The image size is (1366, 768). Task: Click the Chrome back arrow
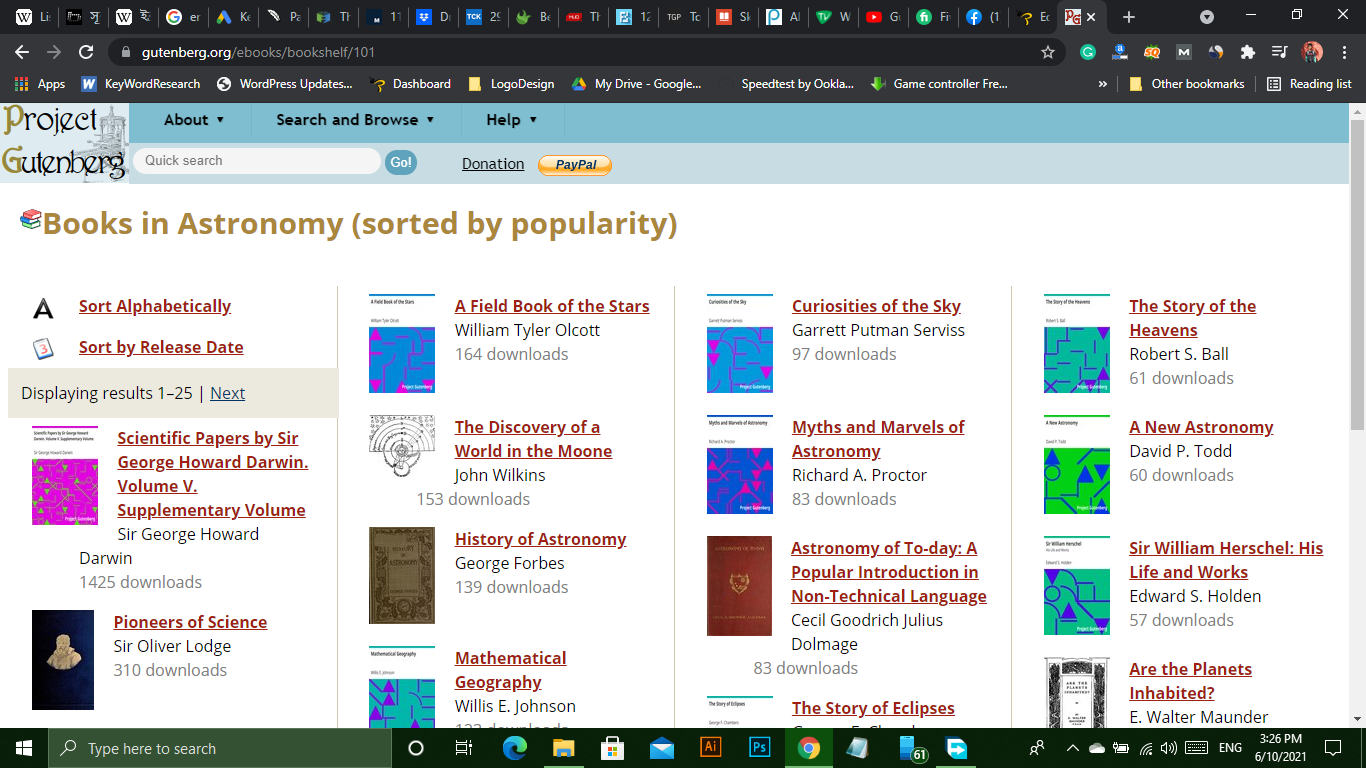click(x=22, y=52)
